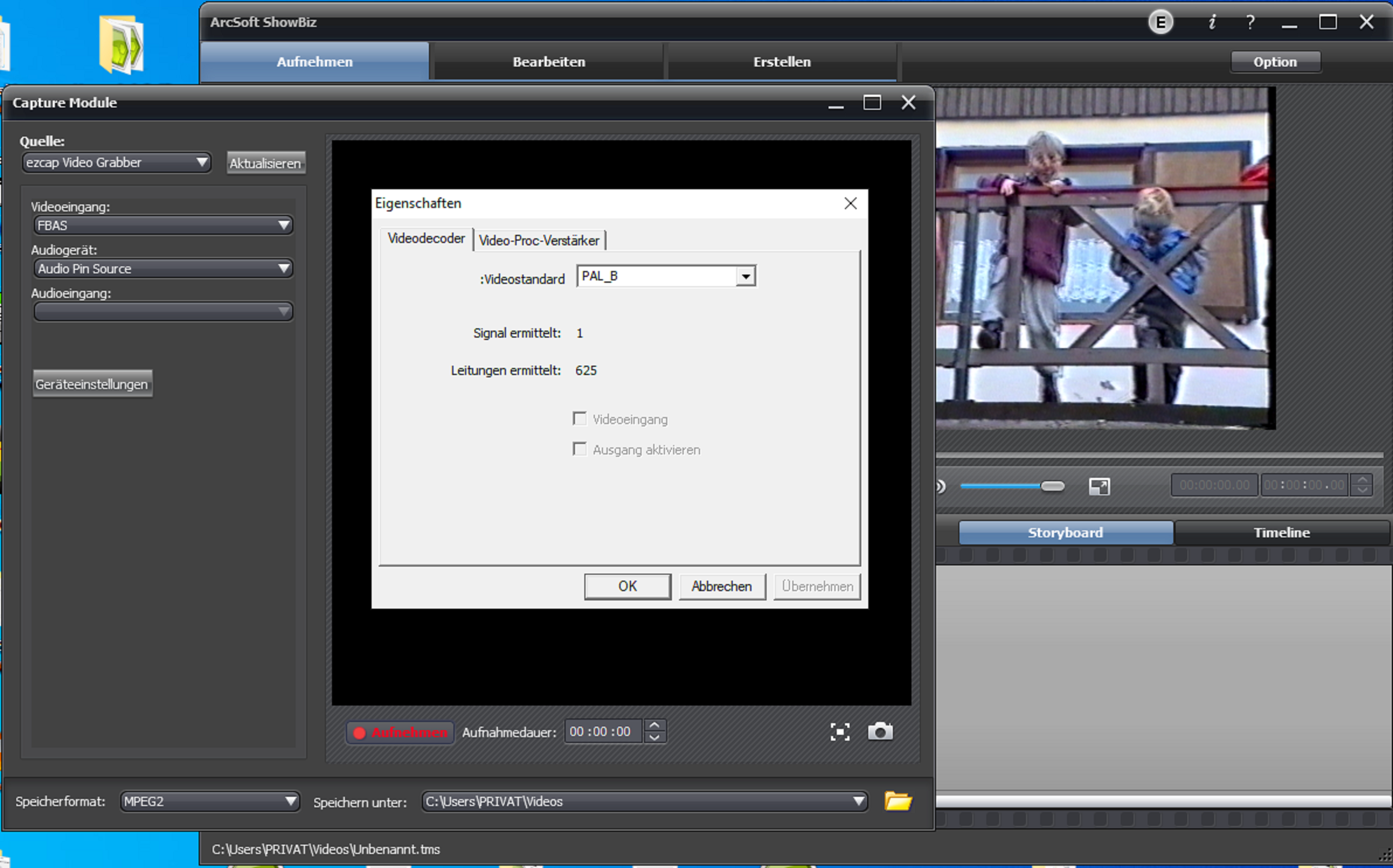Viewport: 1393px width, 868px height.
Task: Click Abbrechen in the Eigenschaften dialog
Action: point(721,586)
